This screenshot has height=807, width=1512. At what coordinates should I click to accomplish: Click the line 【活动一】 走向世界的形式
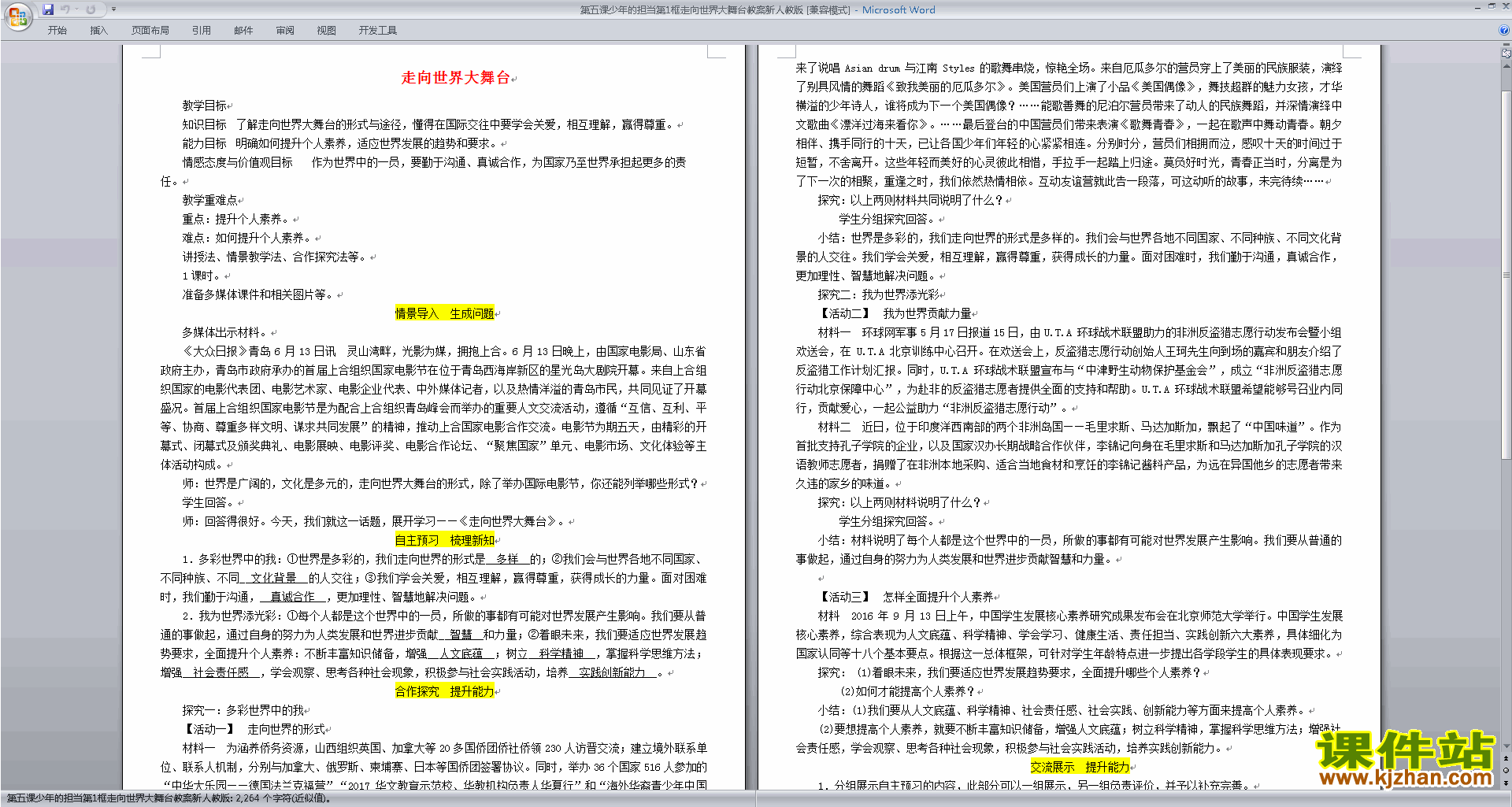click(254, 729)
